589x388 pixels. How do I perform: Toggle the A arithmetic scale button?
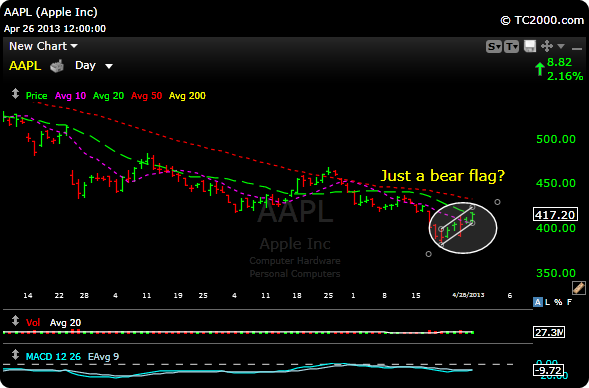[538, 302]
